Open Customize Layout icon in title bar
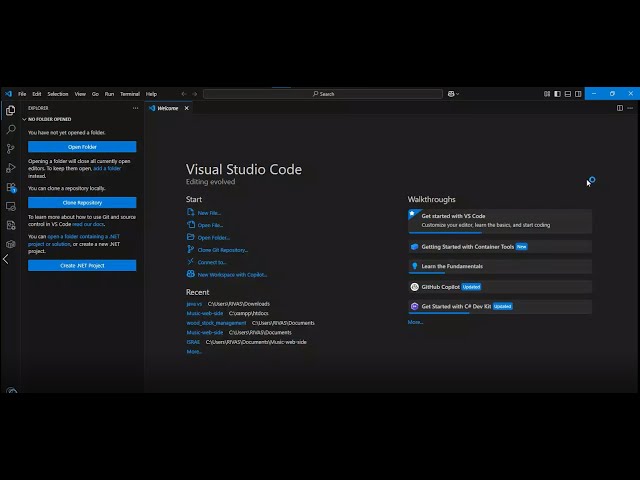Viewport: 640px width, 480px height. click(x=547, y=94)
